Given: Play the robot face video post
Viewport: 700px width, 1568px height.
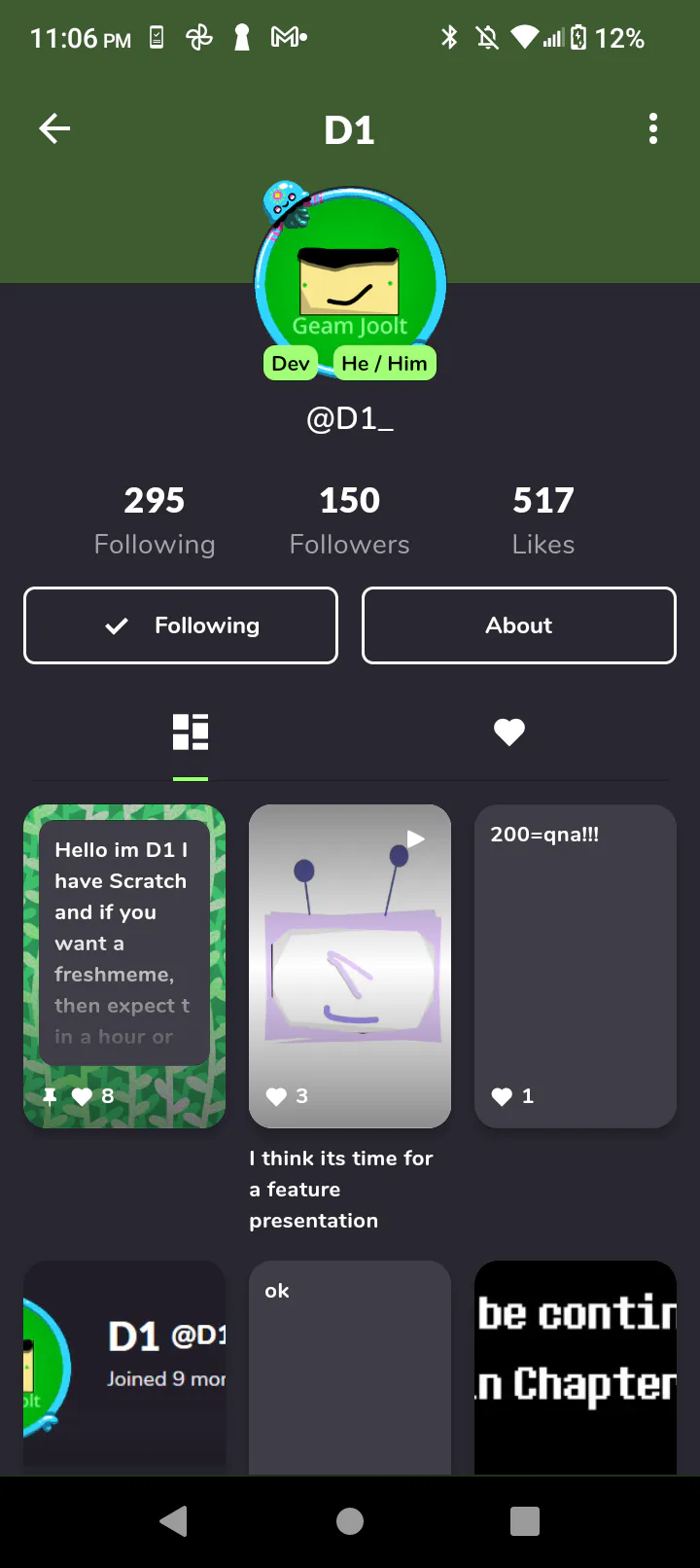Looking at the screenshot, I should pos(350,966).
